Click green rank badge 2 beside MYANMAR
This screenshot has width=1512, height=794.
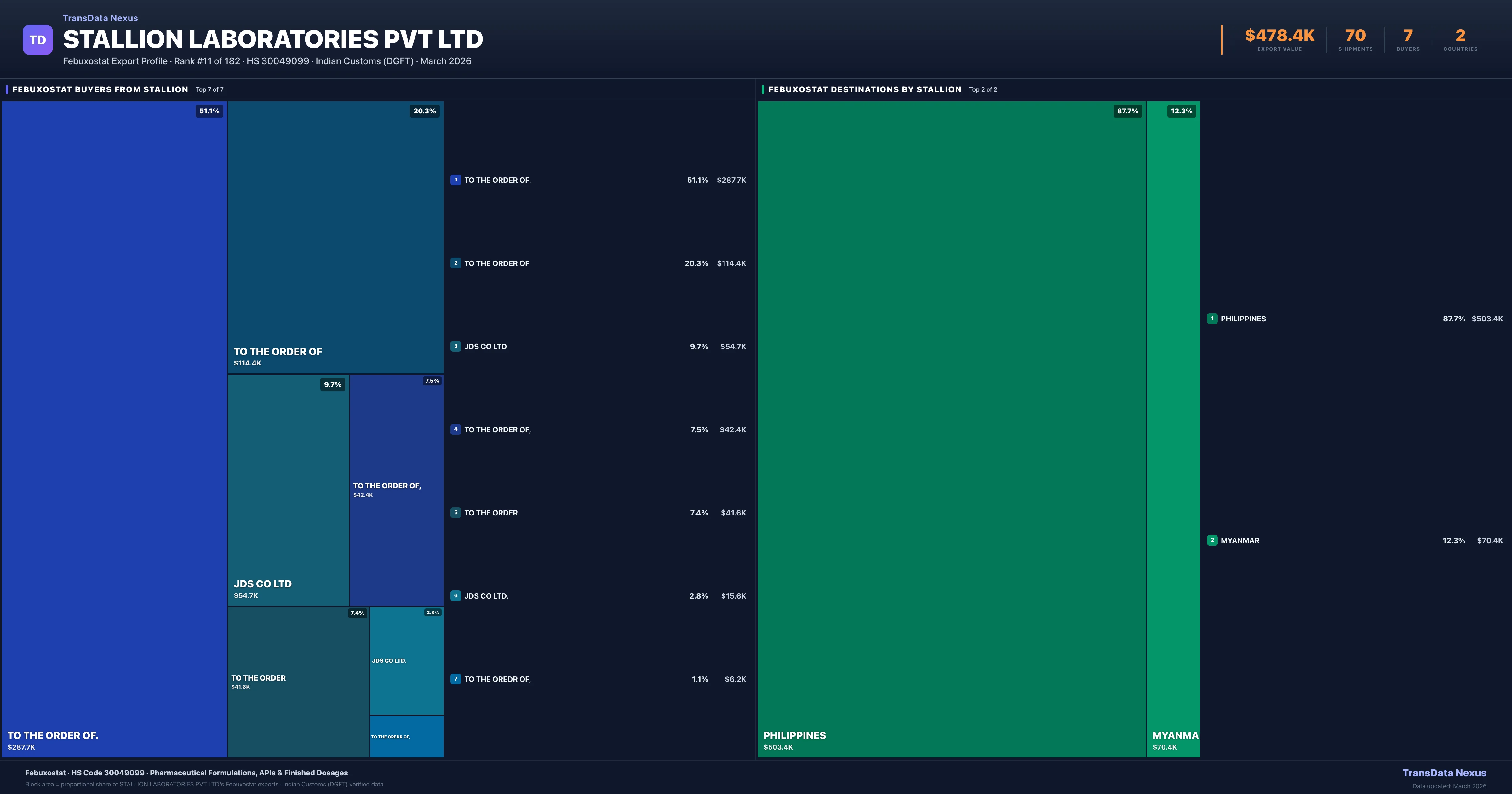1212,540
